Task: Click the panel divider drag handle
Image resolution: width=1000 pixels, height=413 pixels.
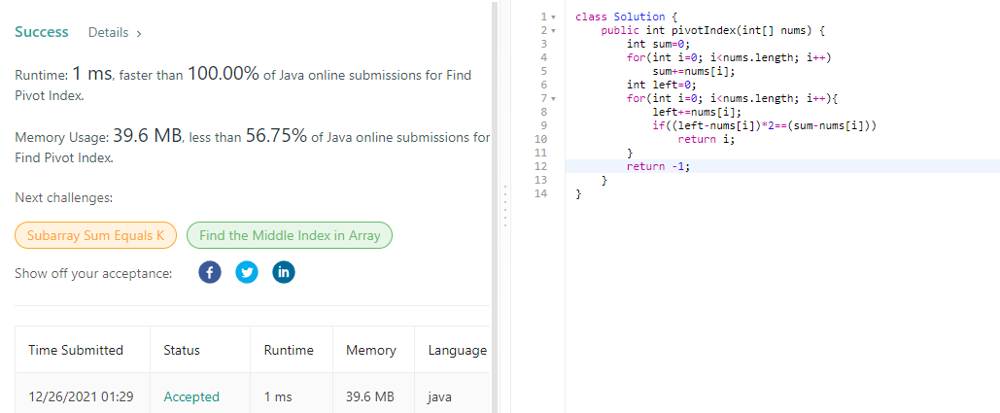Action: (x=504, y=206)
